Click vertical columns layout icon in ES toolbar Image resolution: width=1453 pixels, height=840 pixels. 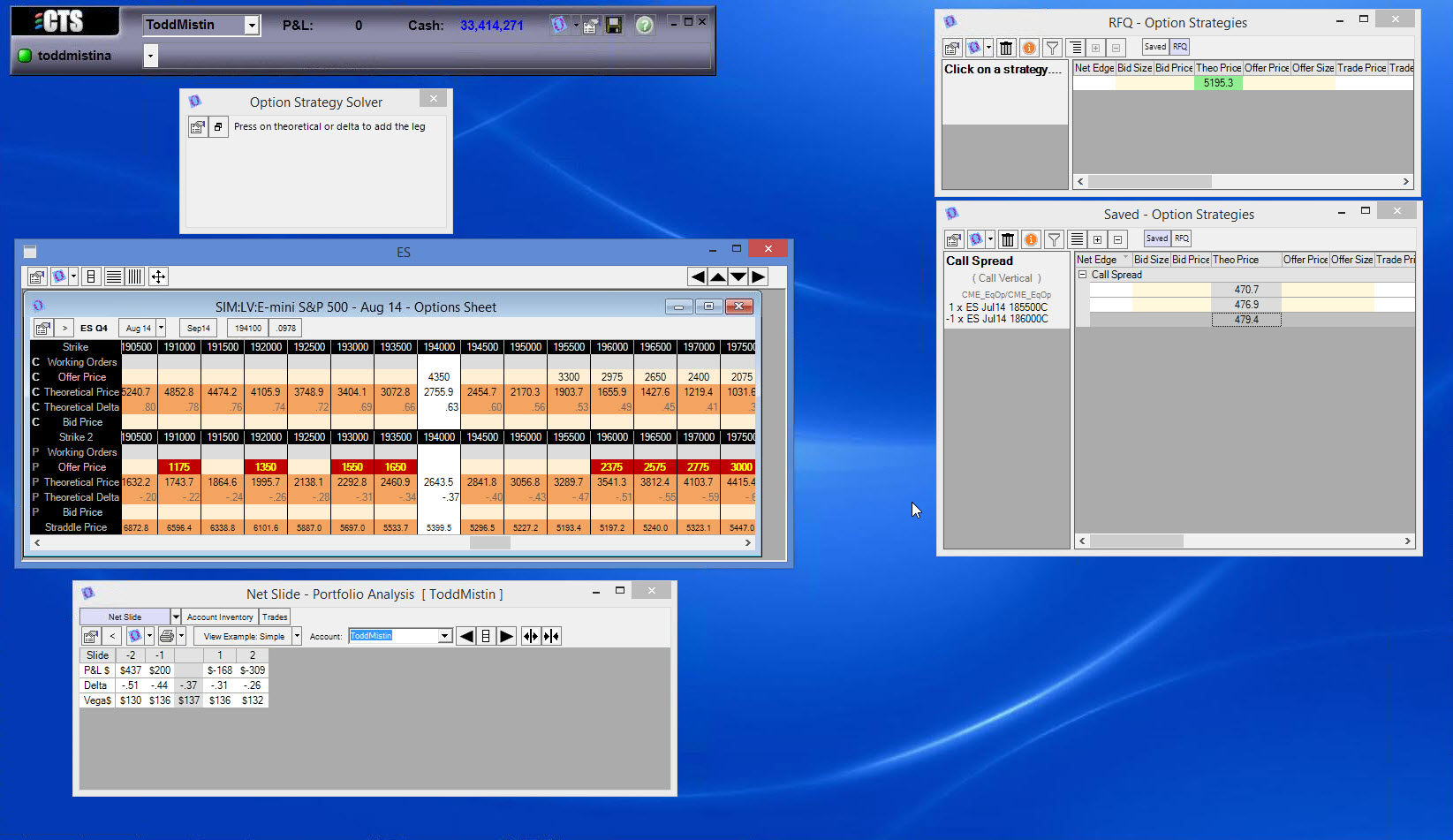(x=135, y=276)
